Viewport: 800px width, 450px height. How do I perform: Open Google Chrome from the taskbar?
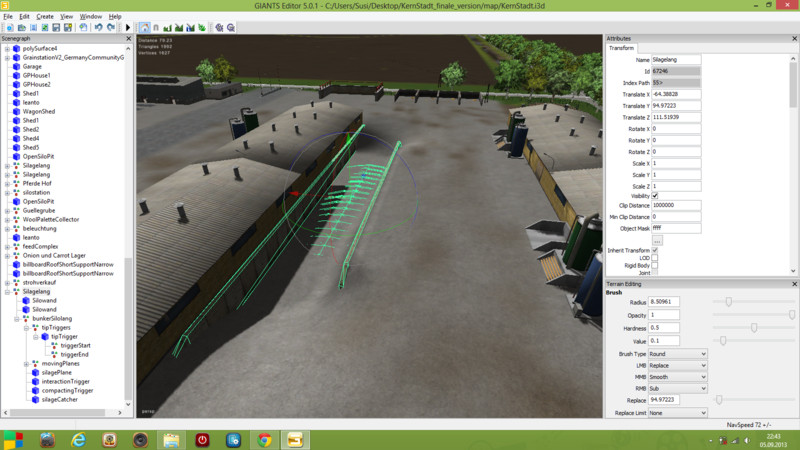(264, 439)
